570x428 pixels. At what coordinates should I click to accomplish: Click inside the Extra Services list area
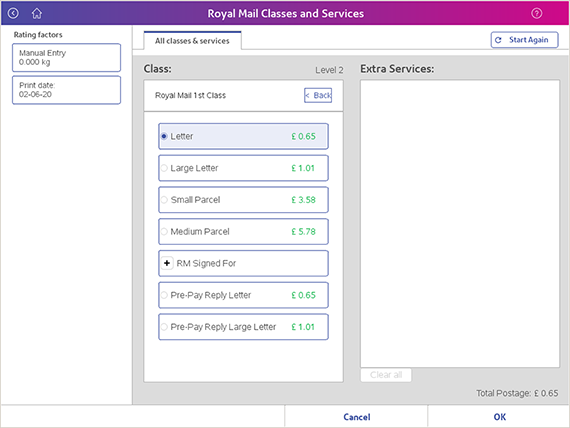pyautogui.click(x=460, y=224)
